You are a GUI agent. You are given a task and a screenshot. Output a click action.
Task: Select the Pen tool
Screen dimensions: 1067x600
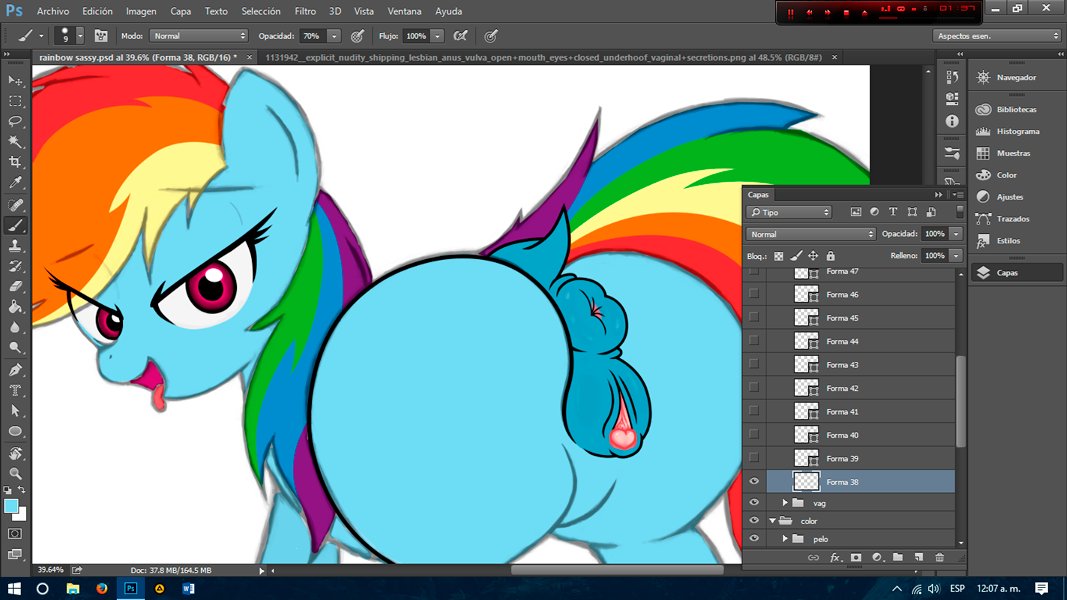click(15, 370)
